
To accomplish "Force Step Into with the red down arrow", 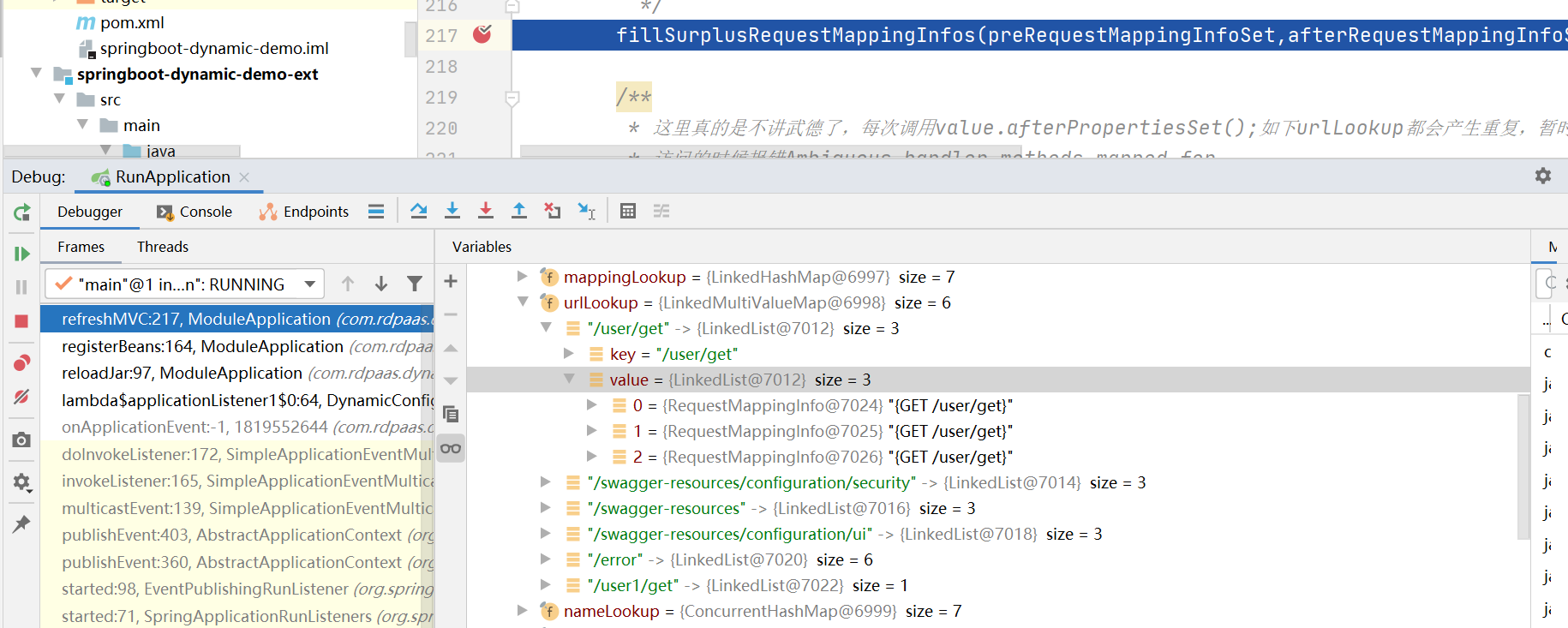I will click(486, 211).
